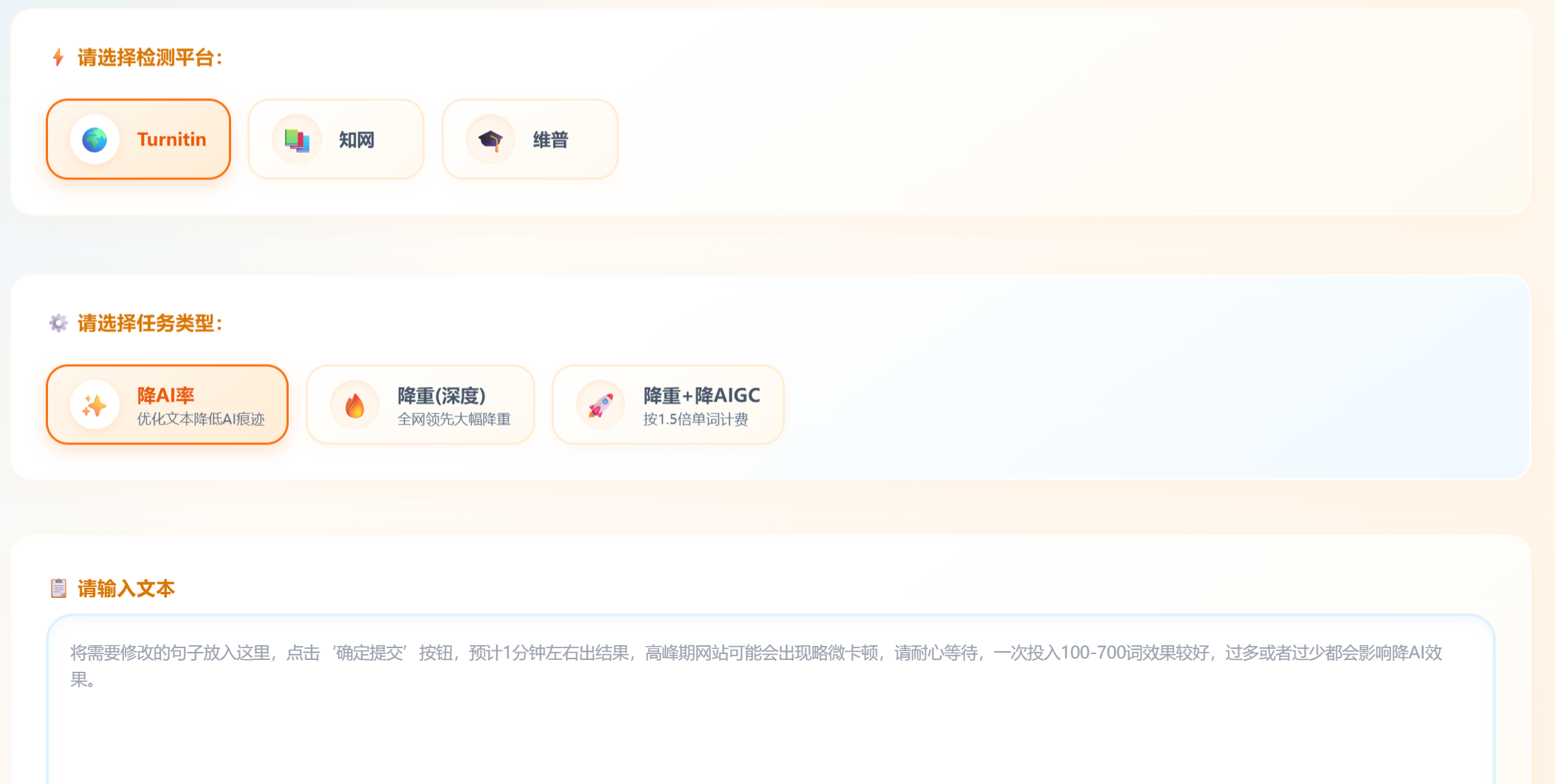Click the rocket icon on 降重+降AIGC
The width and height of the screenshot is (1555, 784).
coord(600,405)
